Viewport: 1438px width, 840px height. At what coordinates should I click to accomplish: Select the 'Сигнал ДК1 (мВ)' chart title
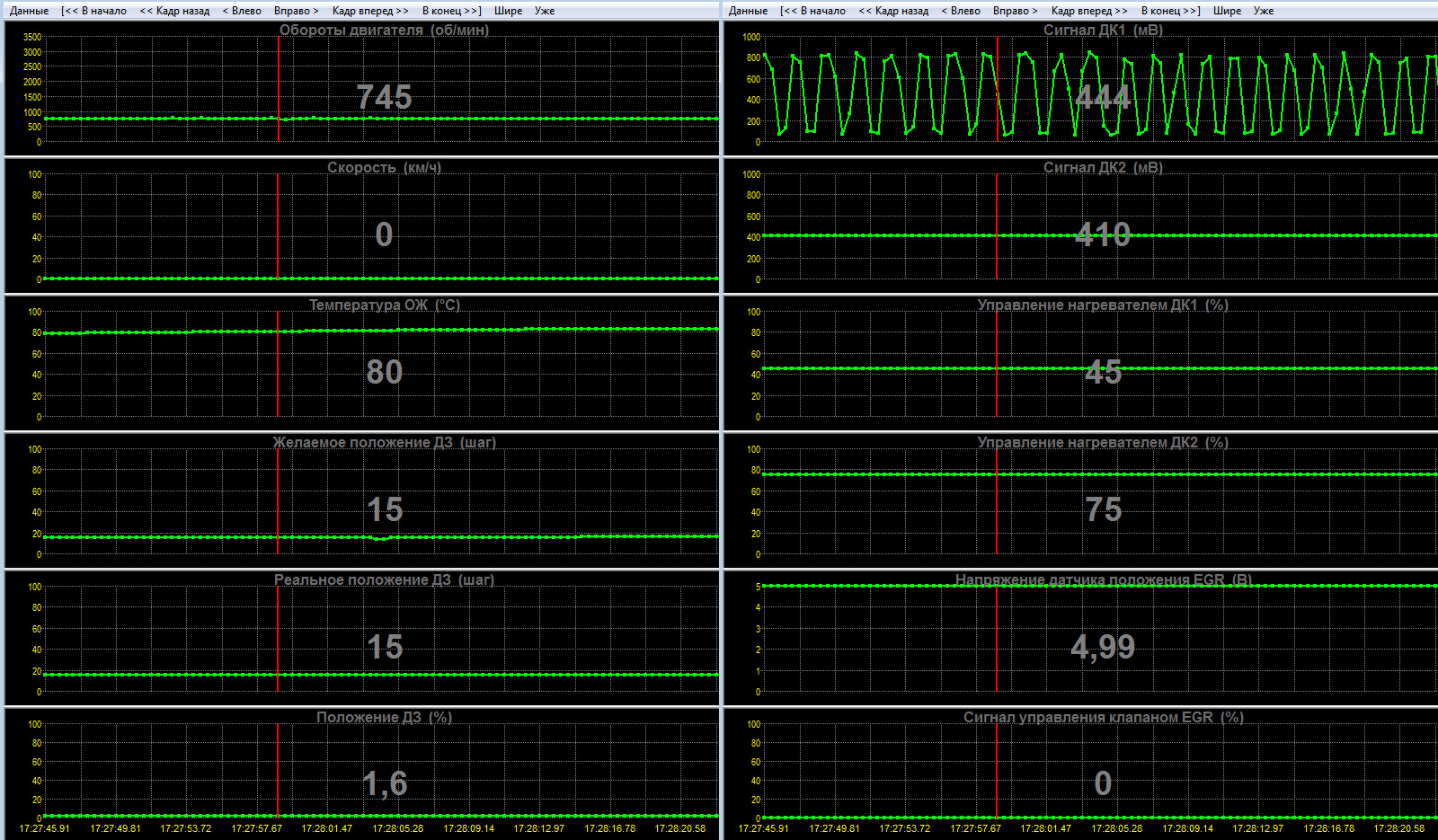click(1103, 31)
